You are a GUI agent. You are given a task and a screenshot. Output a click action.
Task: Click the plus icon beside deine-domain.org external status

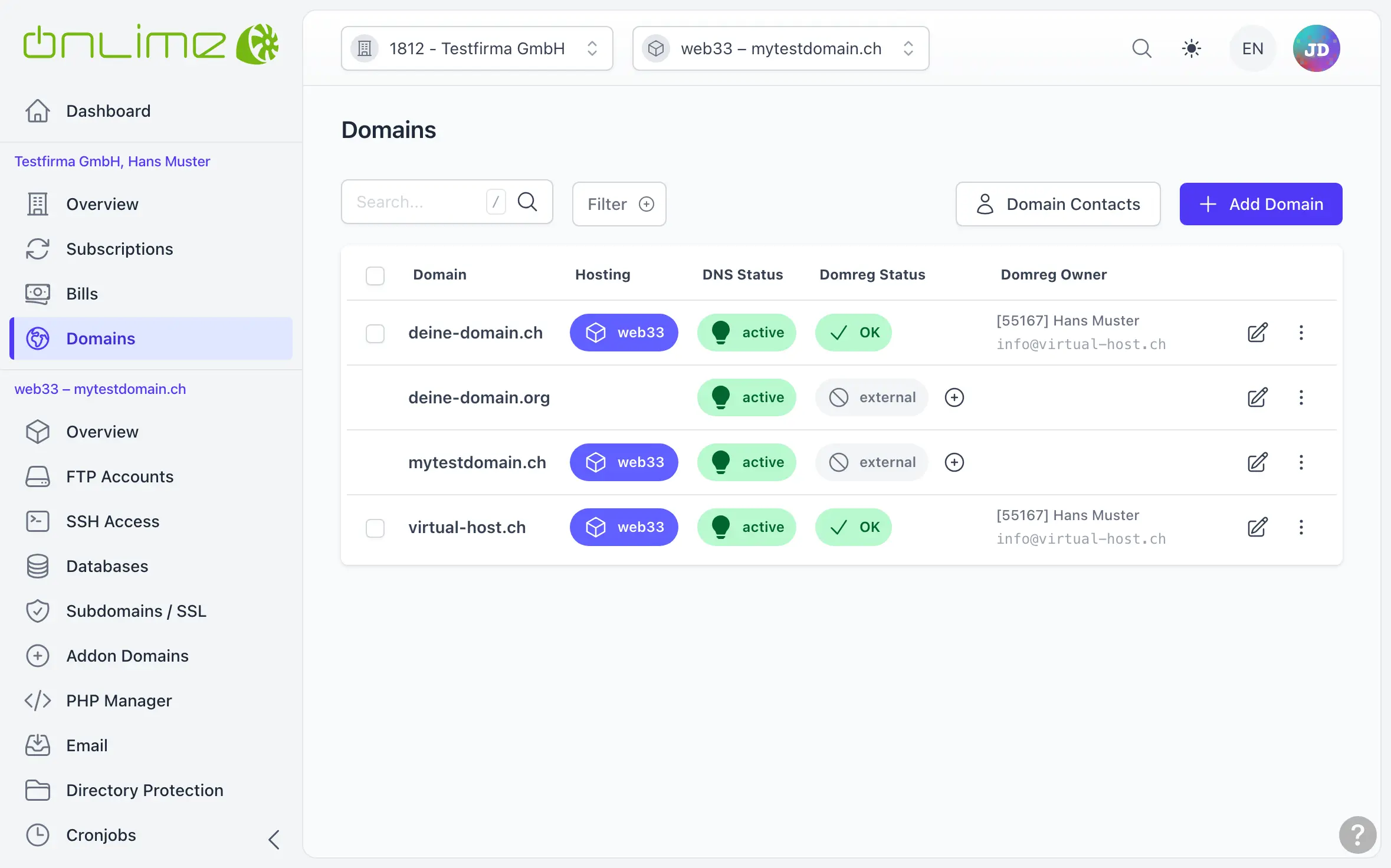pyautogui.click(x=954, y=397)
